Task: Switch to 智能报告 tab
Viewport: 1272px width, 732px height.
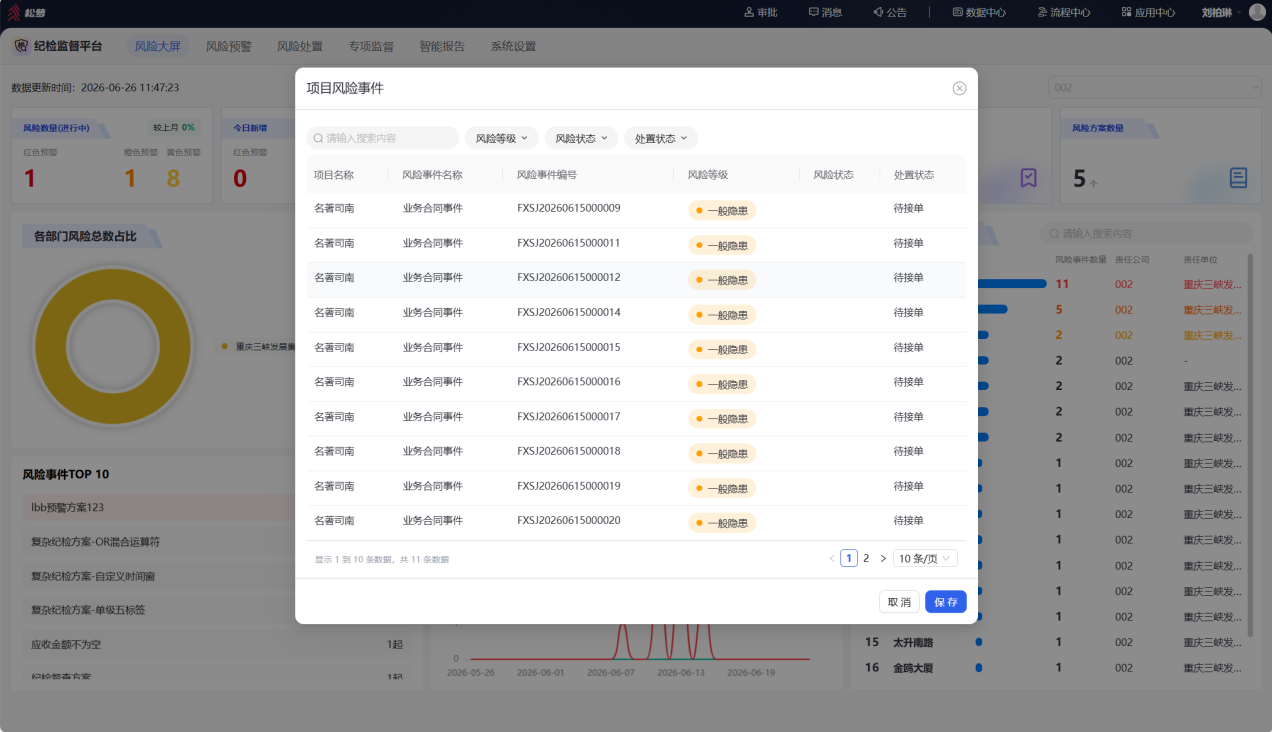Action: pyautogui.click(x=442, y=46)
